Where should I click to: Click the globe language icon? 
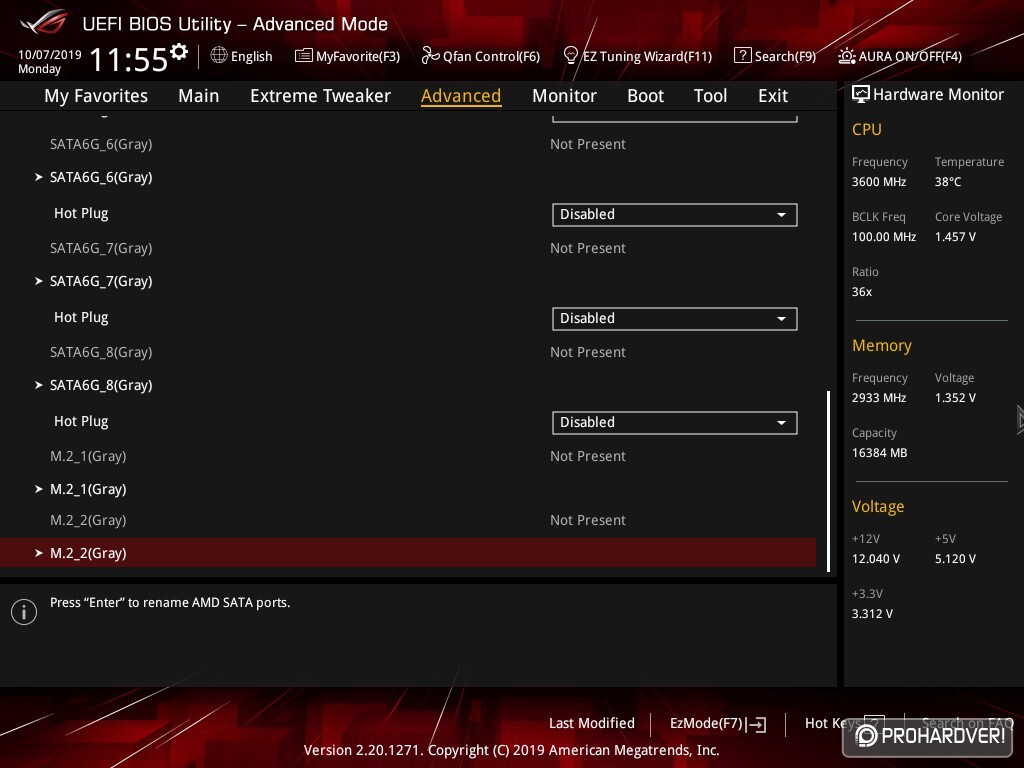[219, 56]
